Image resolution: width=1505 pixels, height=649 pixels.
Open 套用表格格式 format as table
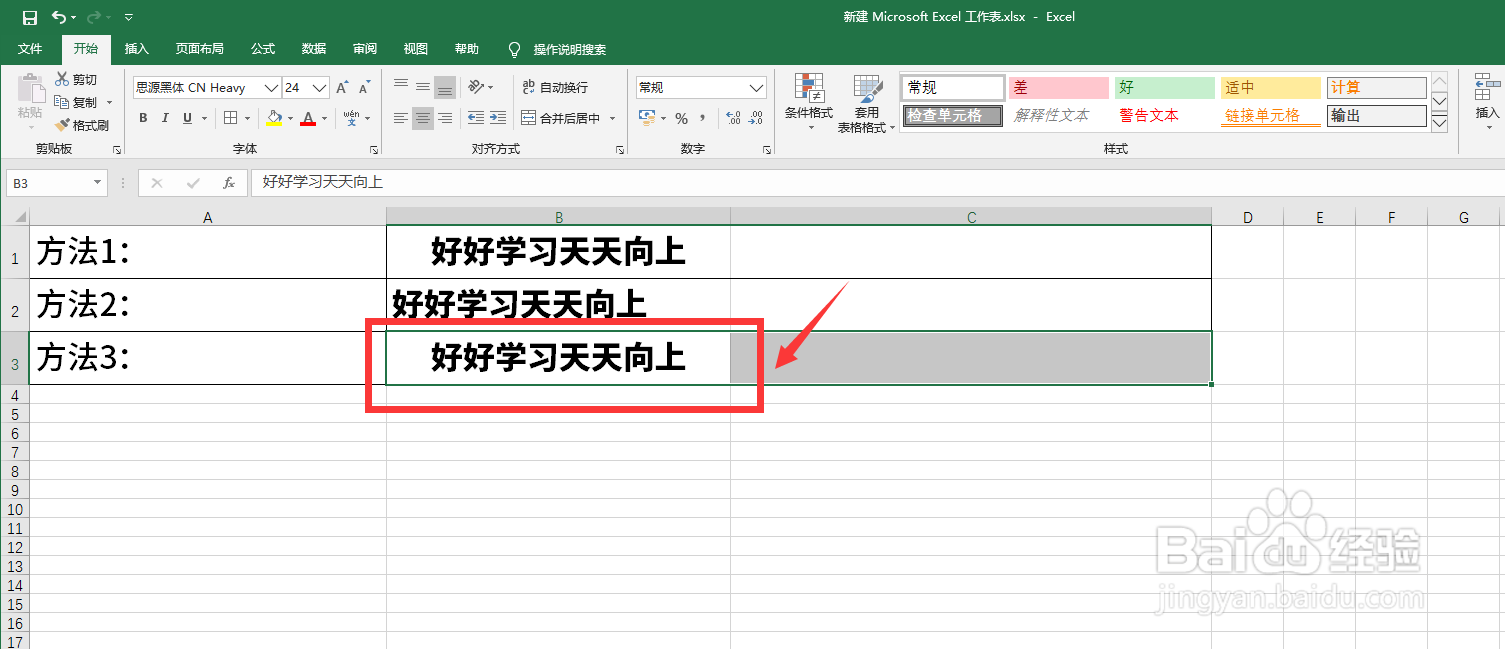(866, 103)
